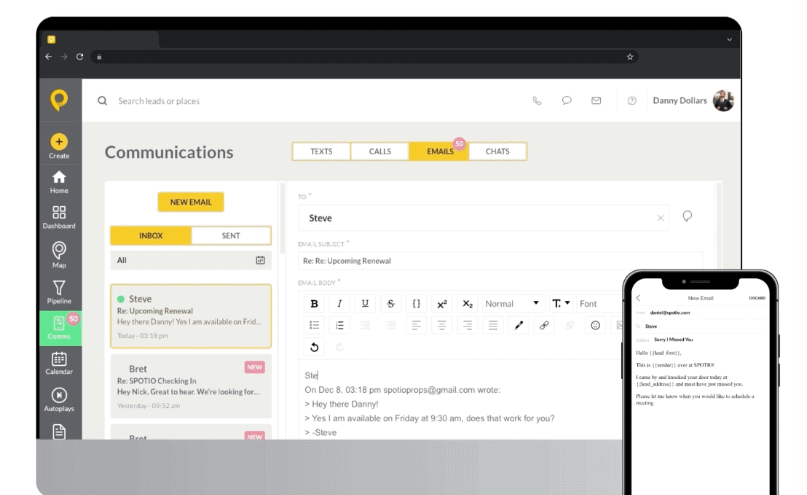Image resolution: width=807 pixels, height=495 pixels.
Task: Switch to the TEXTS tab
Action: pyautogui.click(x=321, y=151)
